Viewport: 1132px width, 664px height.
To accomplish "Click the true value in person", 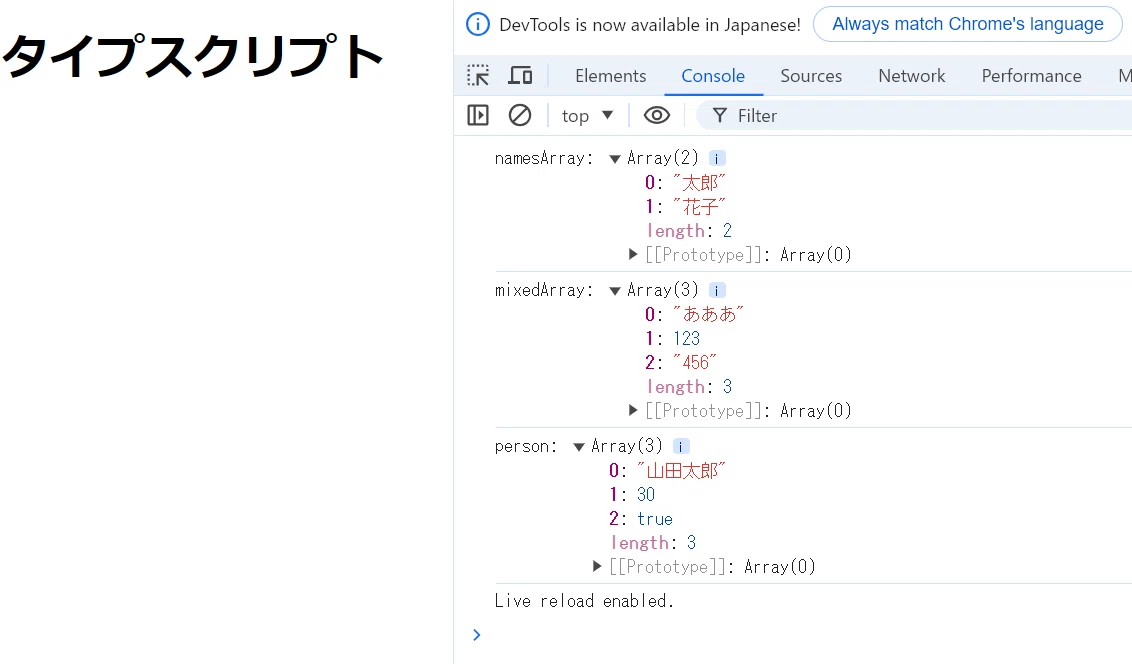I will click(x=655, y=519).
